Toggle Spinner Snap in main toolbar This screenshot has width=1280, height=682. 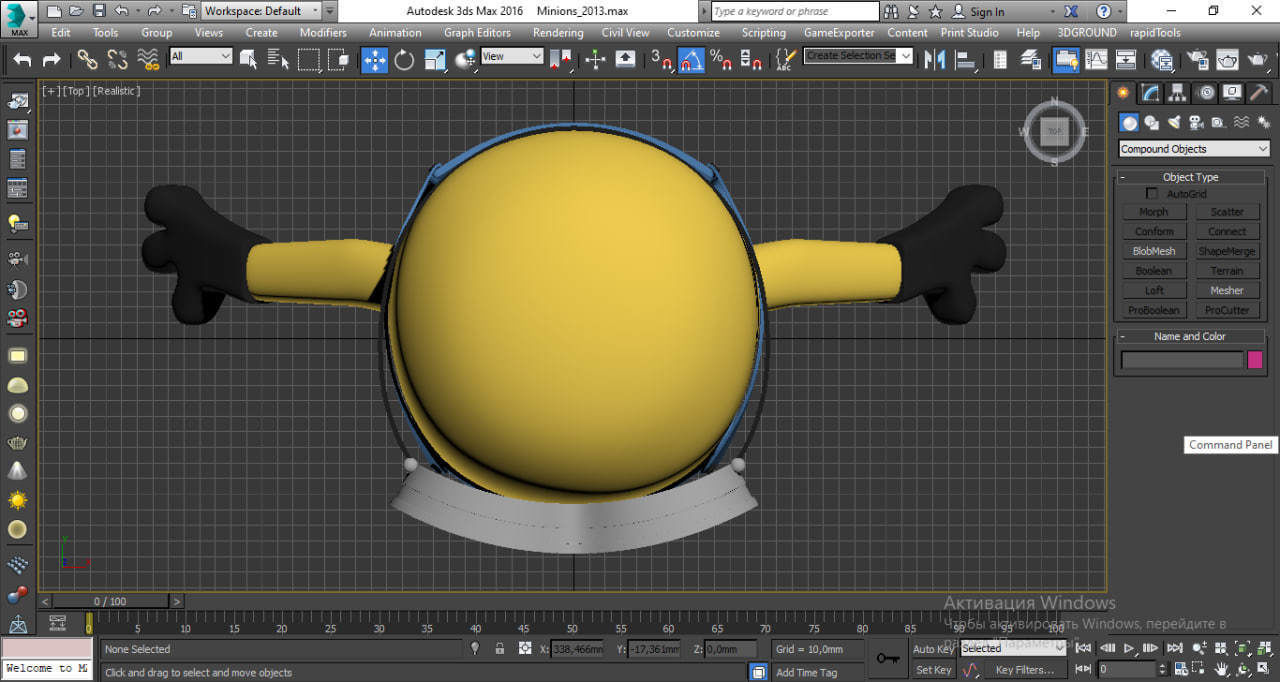[x=752, y=60]
